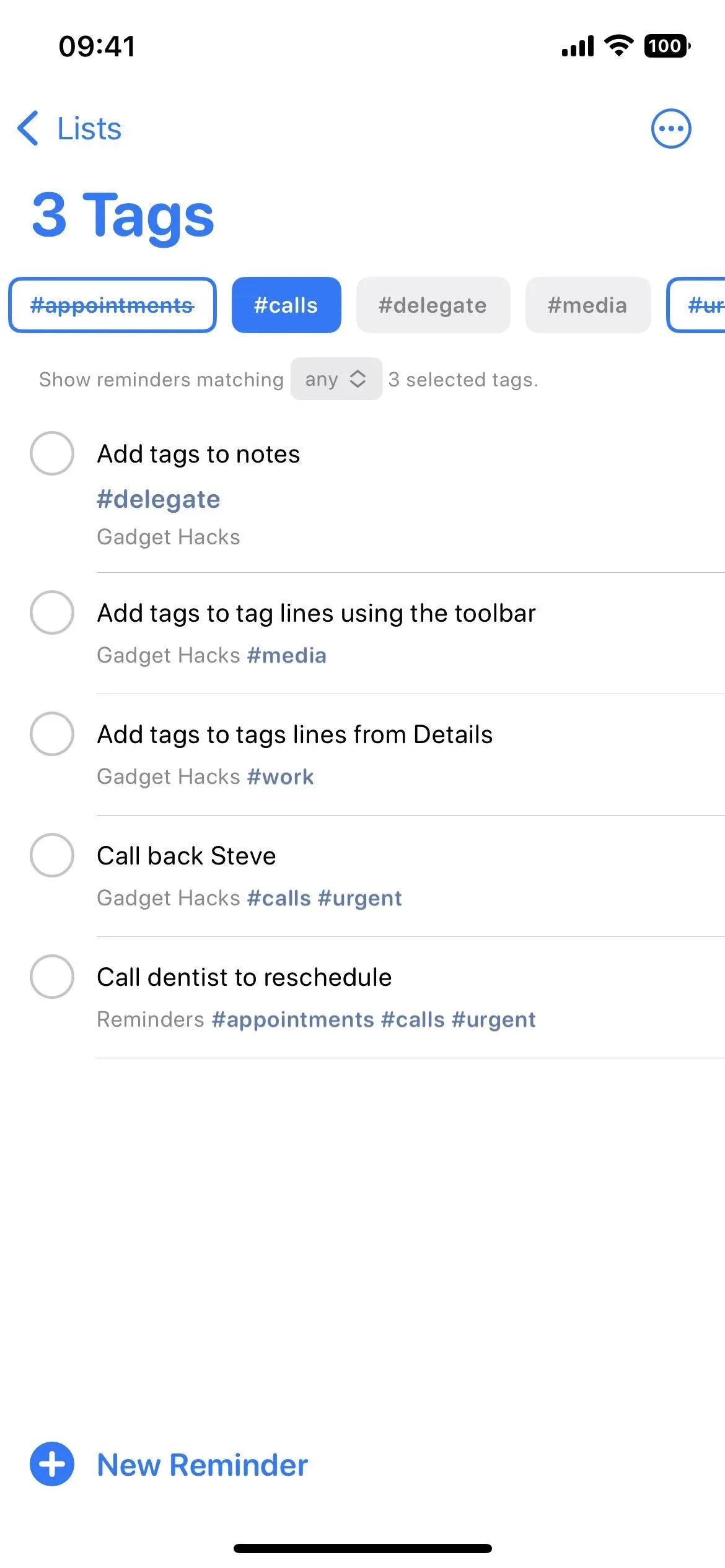Toggle the excluded #appointments tag chip
Image resolution: width=725 pixels, height=1568 pixels.
coord(112,305)
